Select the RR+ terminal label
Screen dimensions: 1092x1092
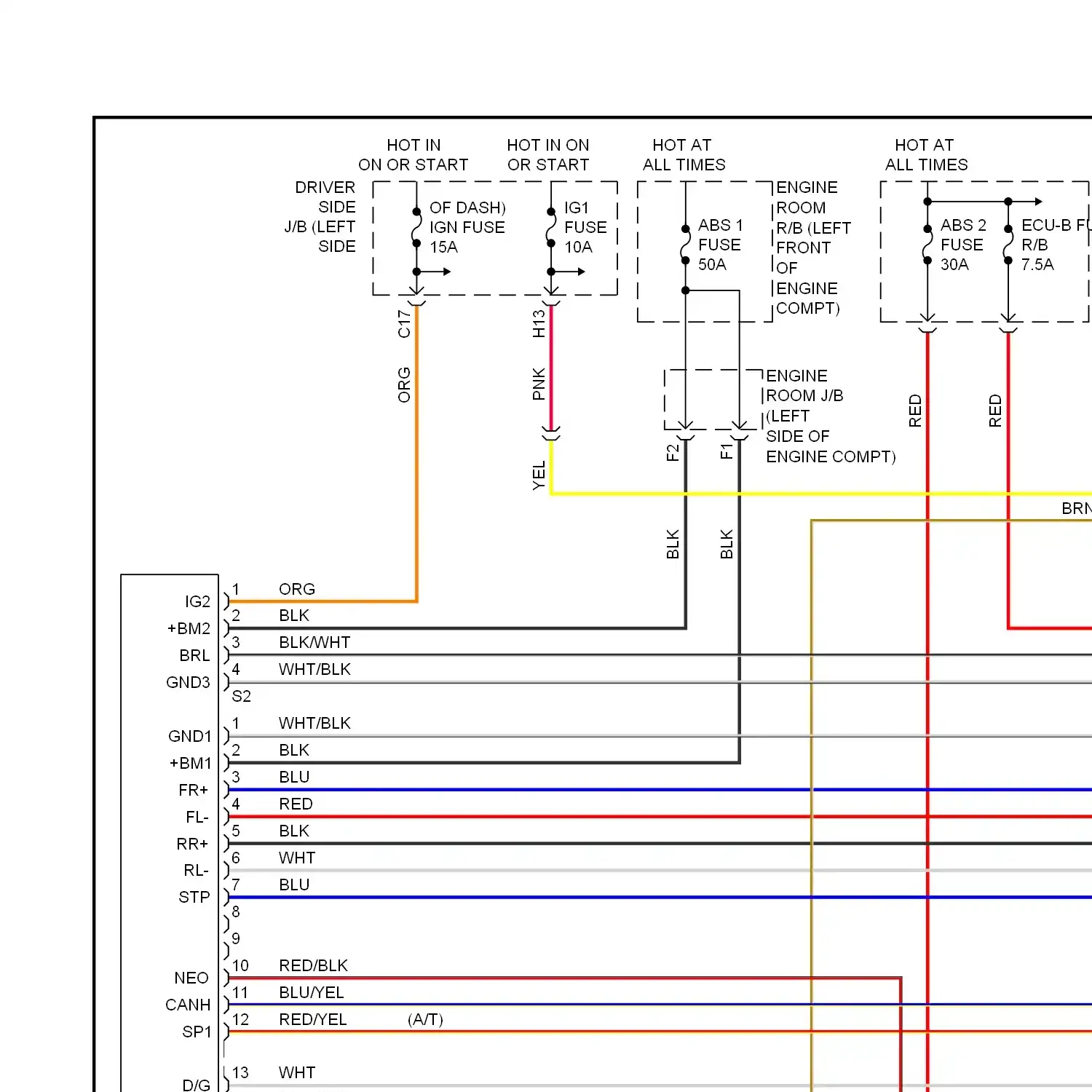point(192,844)
